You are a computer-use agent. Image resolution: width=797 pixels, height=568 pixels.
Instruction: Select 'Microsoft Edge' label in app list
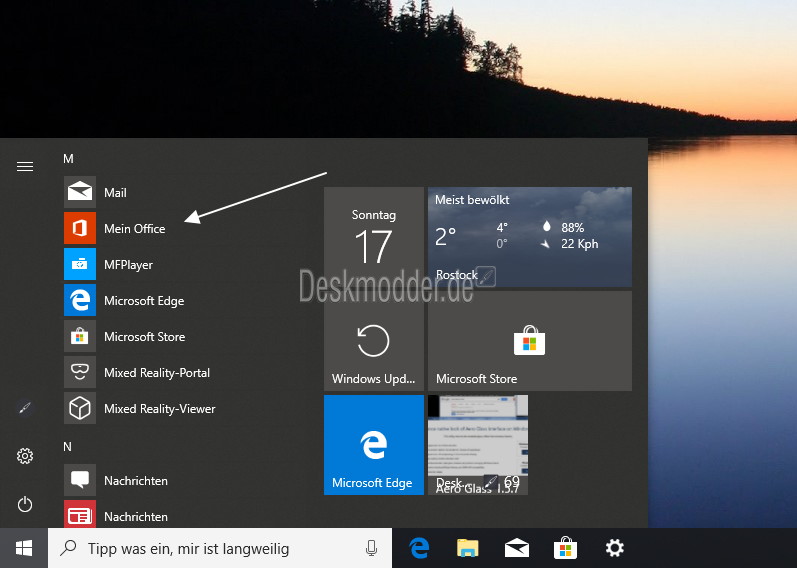pos(144,301)
